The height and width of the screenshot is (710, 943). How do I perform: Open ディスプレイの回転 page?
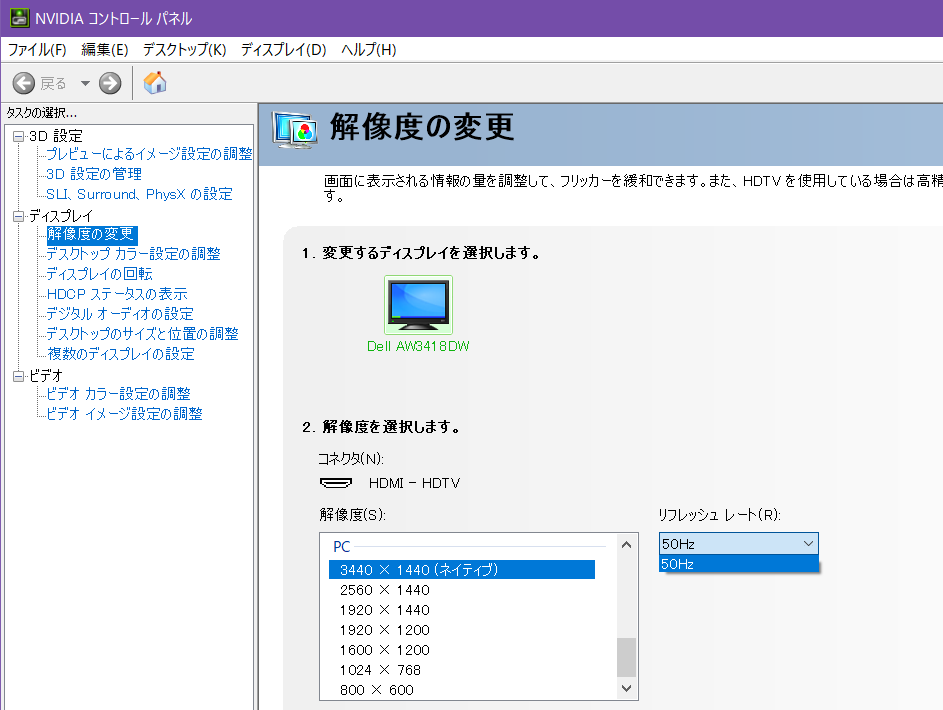[99, 274]
